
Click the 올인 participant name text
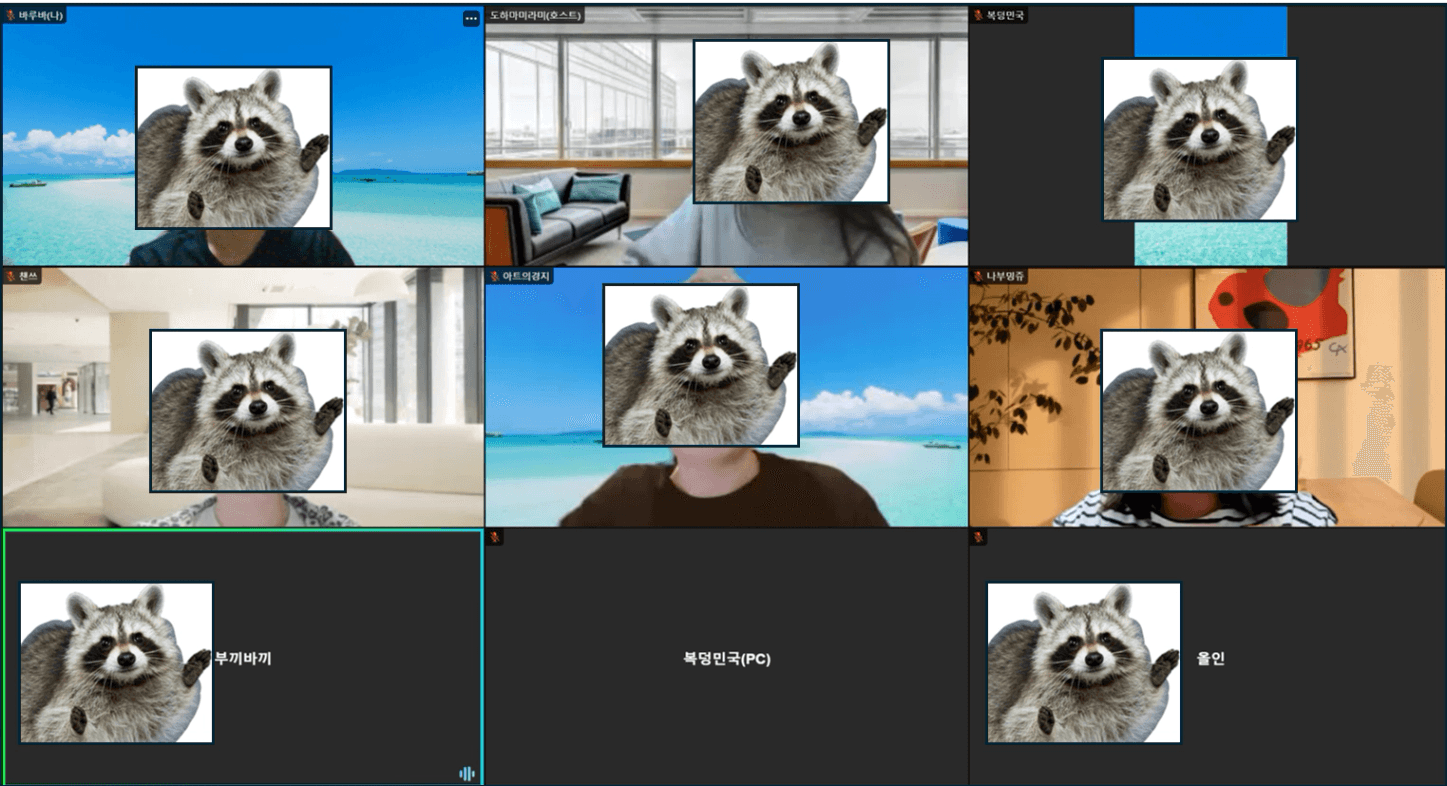click(1210, 658)
